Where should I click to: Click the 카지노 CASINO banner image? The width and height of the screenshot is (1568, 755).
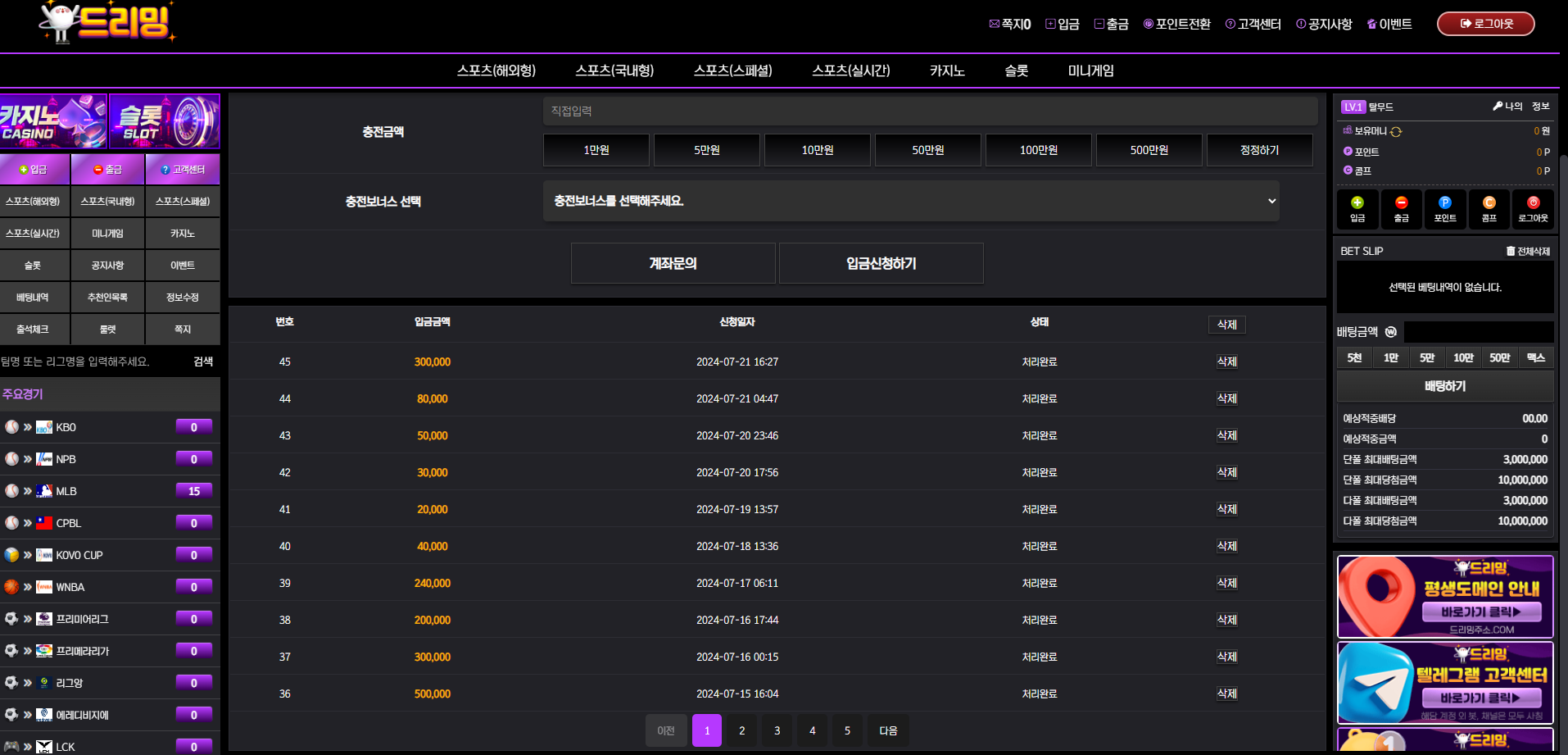53,121
